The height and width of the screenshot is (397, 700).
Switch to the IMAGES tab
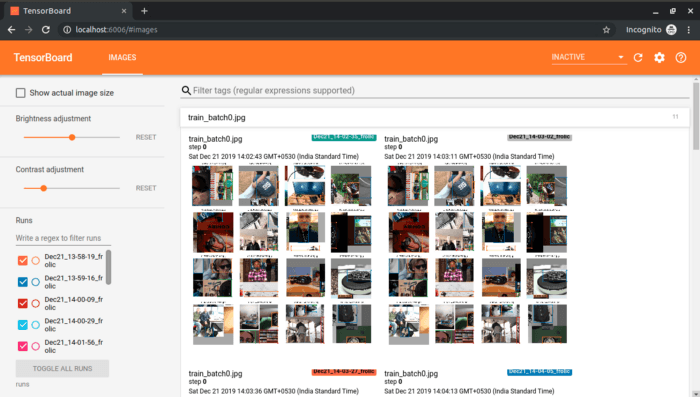122,57
